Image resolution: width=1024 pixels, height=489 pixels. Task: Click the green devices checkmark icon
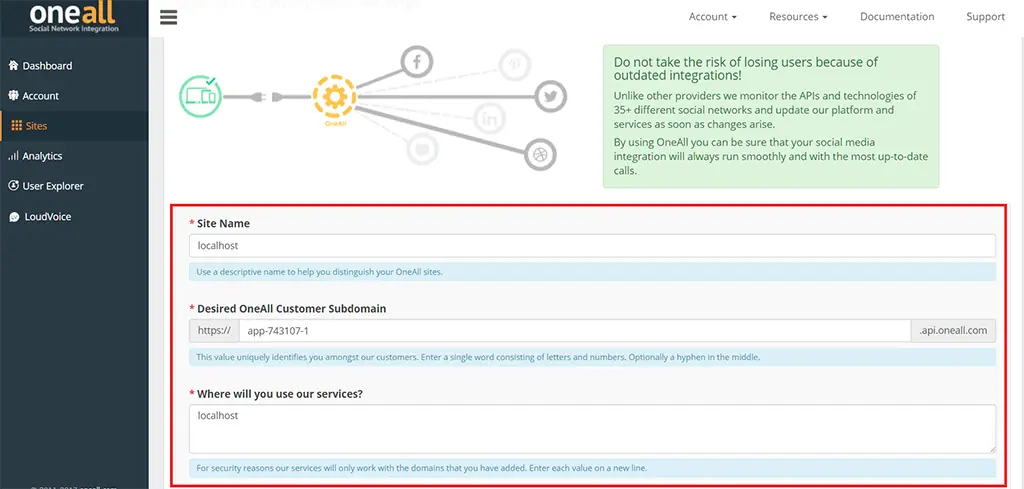200,96
